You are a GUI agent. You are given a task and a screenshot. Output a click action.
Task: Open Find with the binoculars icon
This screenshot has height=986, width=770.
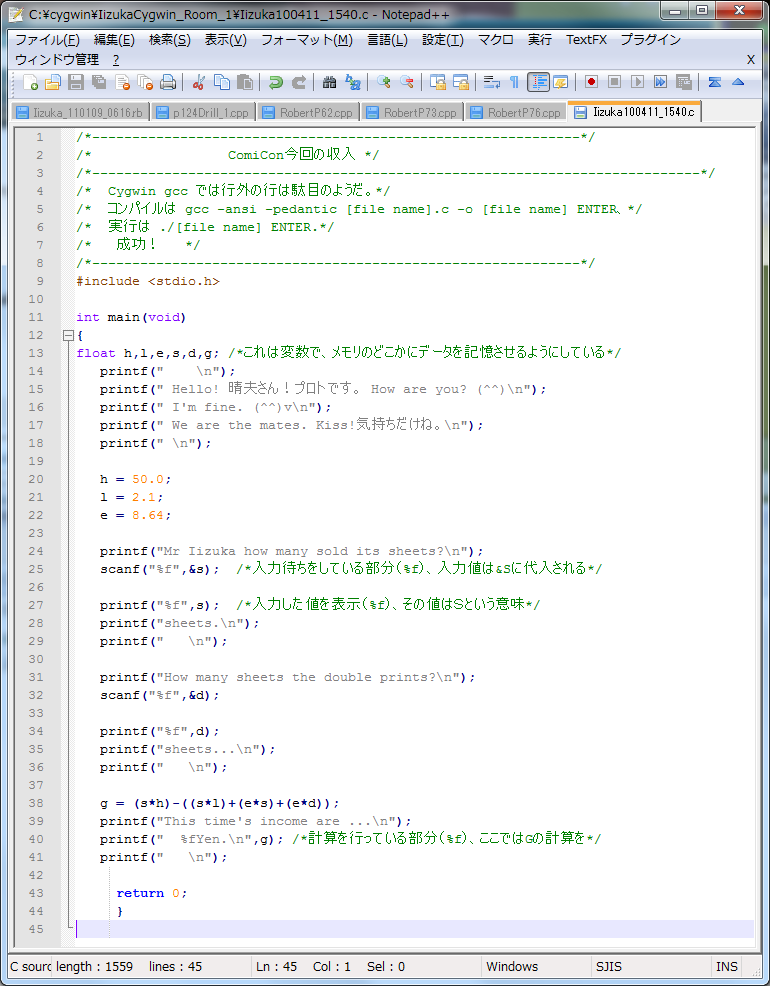click(x=329, y=82)
